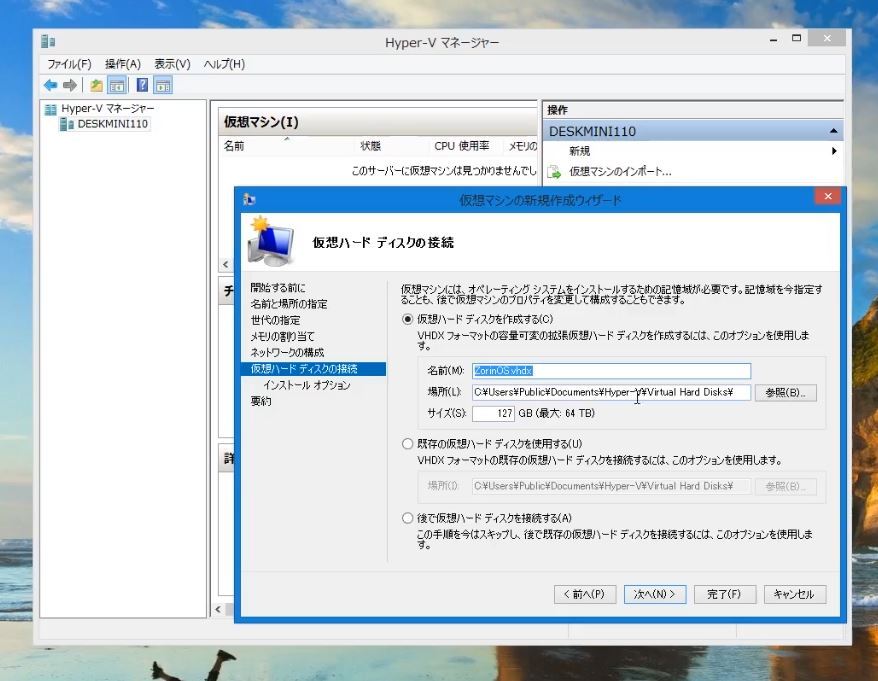Viewport: 878px width, 681px height.
Task: Select 'Create a virtual hard disk' radio option
Action: pyautogui.click(x=407, y=319)
